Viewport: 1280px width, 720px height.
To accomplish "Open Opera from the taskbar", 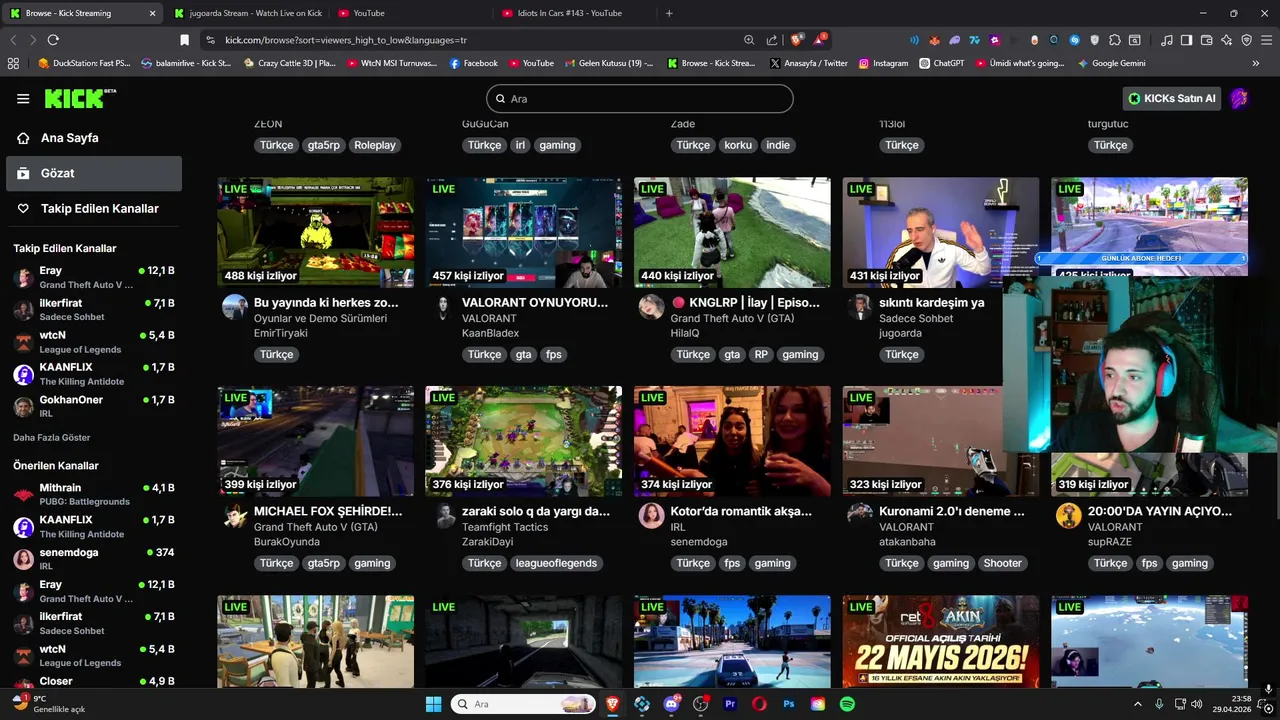I will (x=759, y=704).
